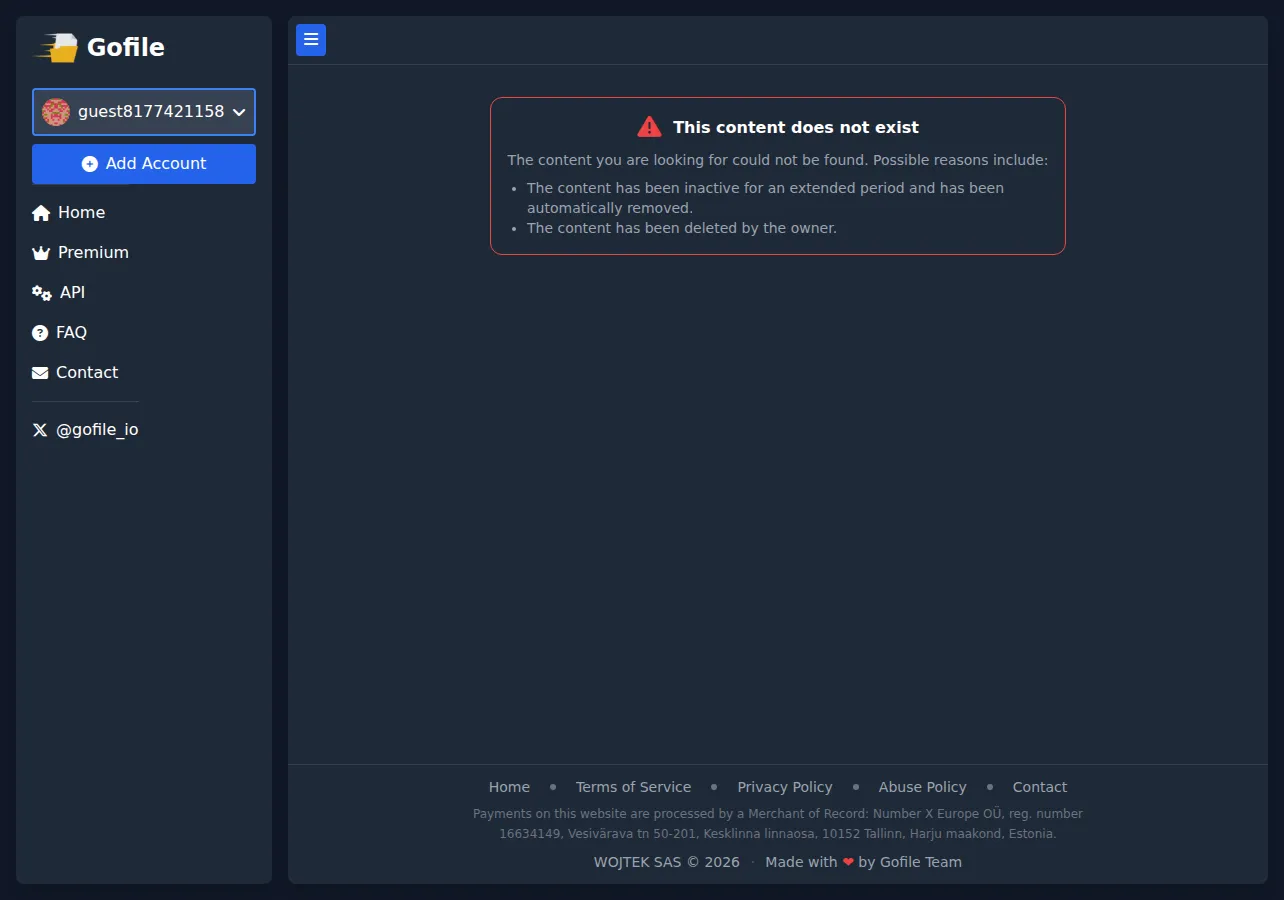Open the Premium sidebar menu item
This screenshot has width=1284, height=900.
80,253
